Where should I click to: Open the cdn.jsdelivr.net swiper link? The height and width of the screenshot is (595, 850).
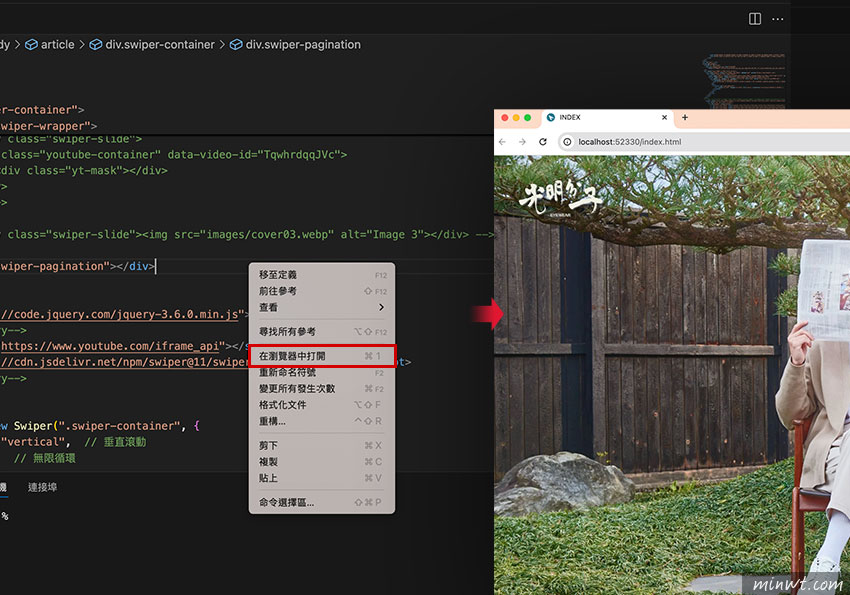click(124, 362)
